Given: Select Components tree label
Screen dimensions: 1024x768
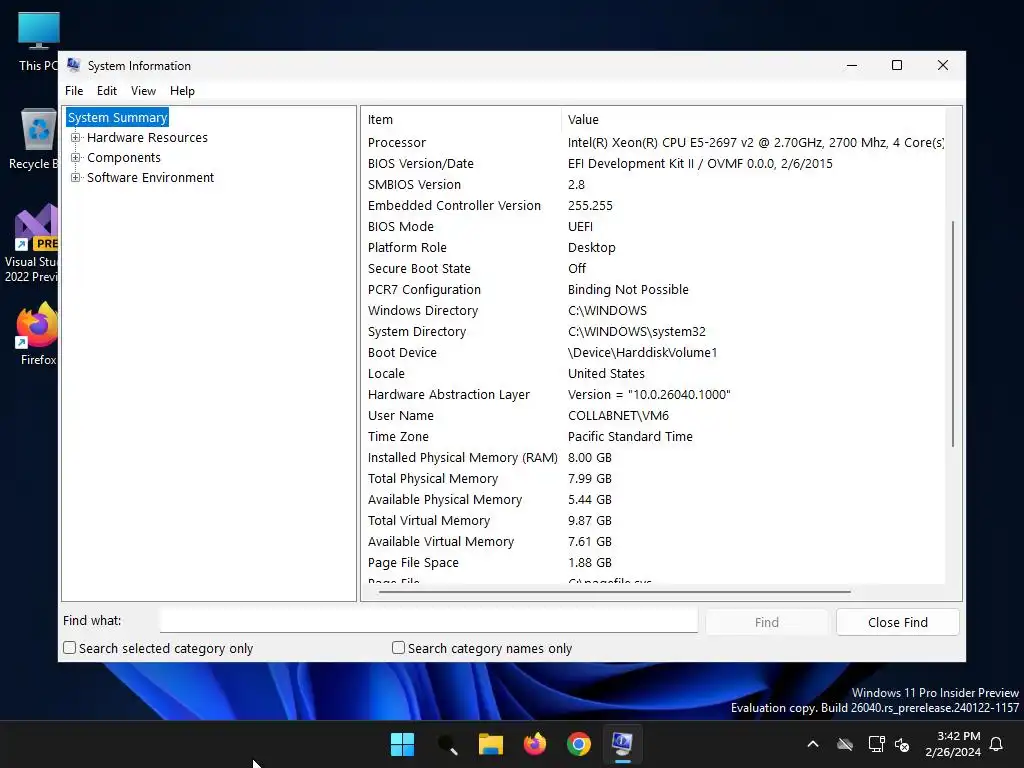Looking at the screenshot, I should pyautogui.click(x=124, y=158).
